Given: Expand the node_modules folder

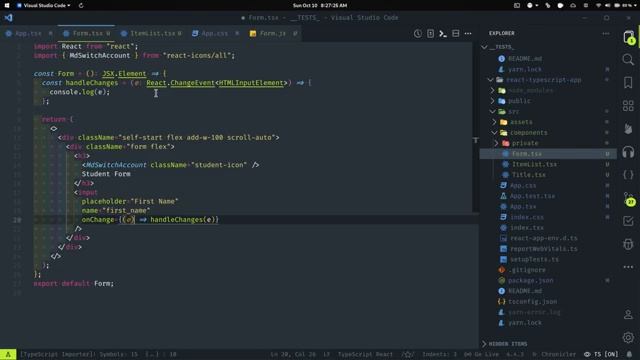Looking at the screenshot, I should 493,90.
